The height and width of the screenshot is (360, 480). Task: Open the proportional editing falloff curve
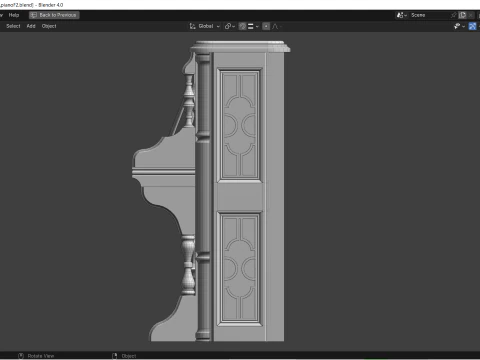[276, 26]
